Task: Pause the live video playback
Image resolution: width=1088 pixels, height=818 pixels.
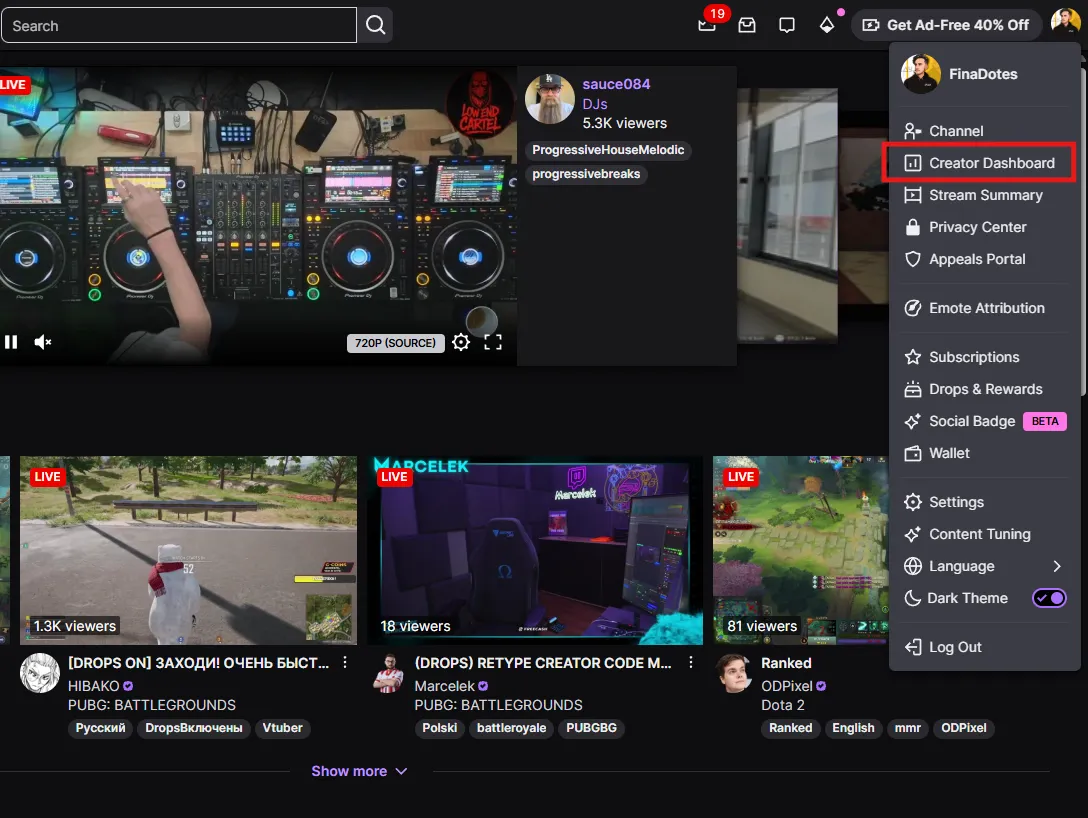Action: pos(12,342)
